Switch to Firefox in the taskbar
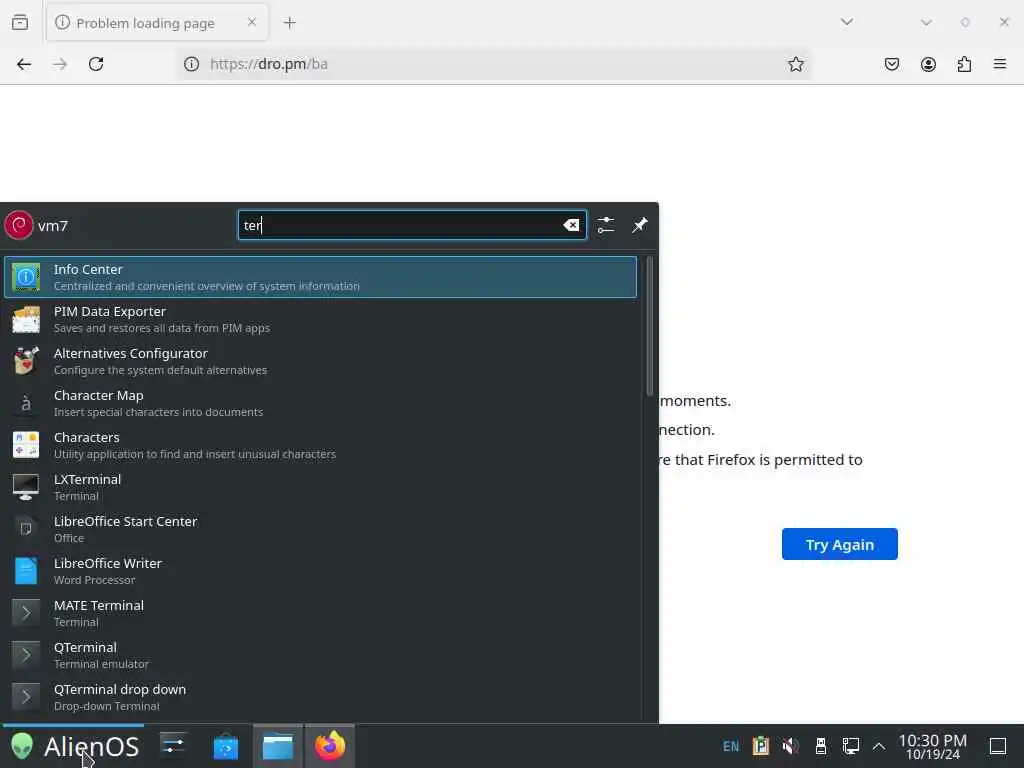Screen dimensions: 1024x768 [x=330, y=746]
